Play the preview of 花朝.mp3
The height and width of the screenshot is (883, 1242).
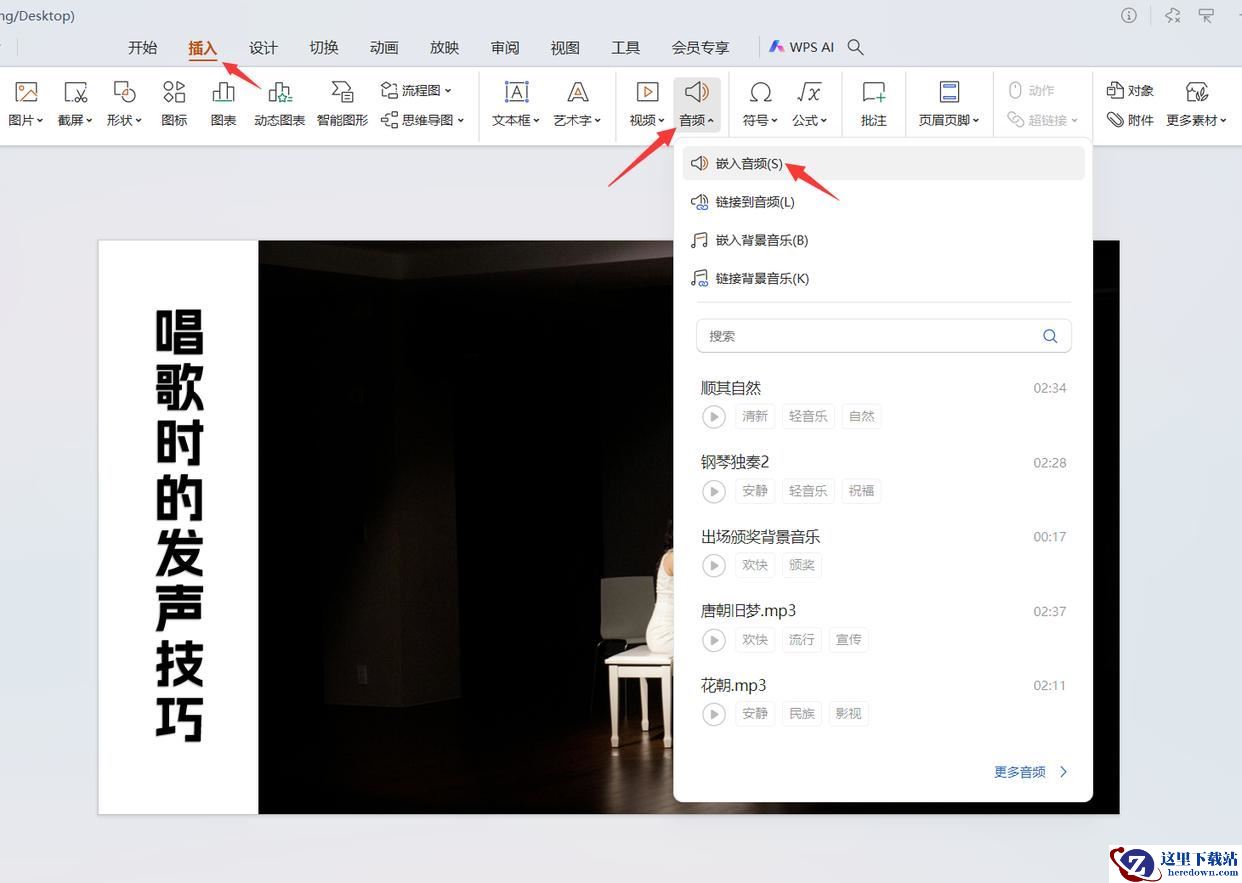[x=713, y=714]
